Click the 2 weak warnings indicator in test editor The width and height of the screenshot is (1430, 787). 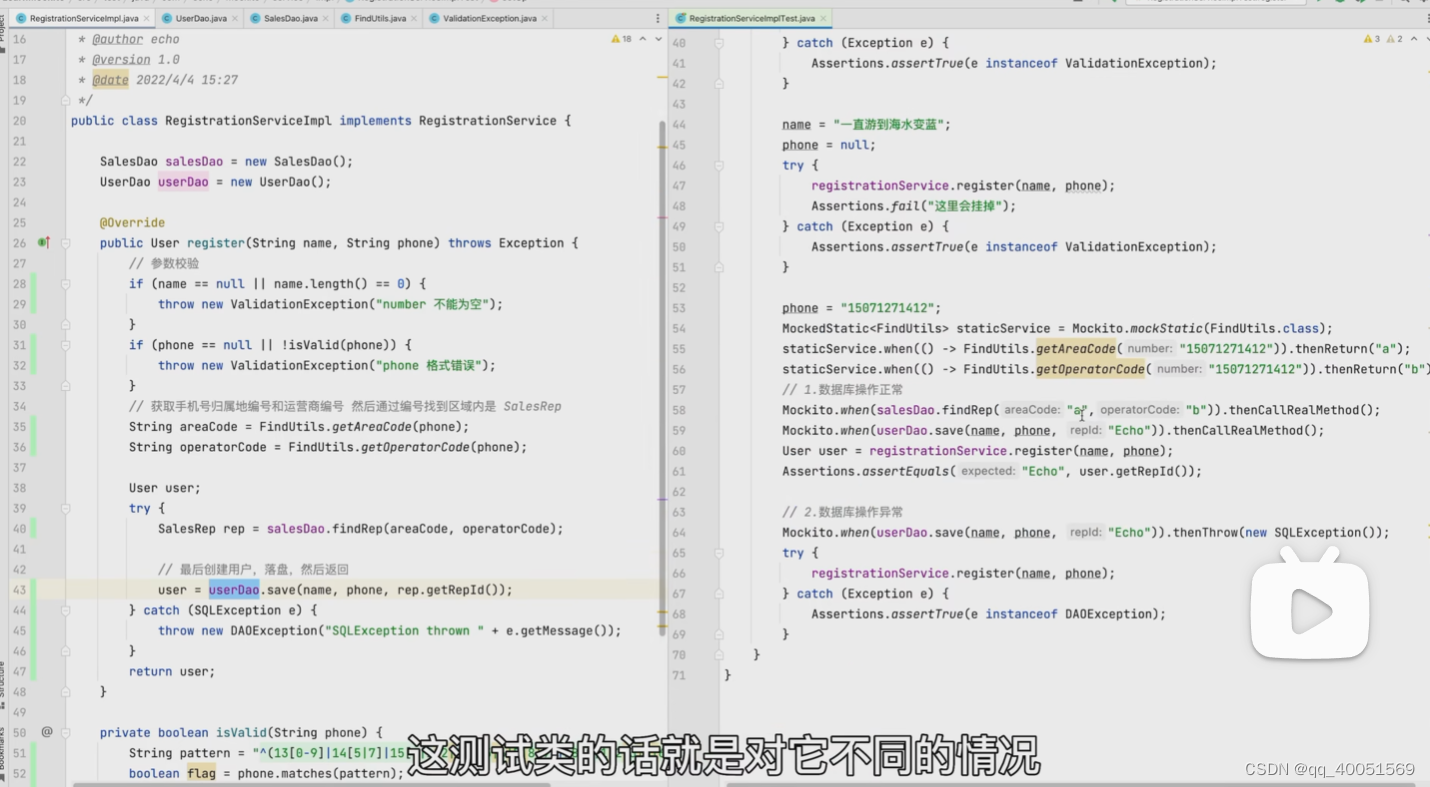point(1394,39)
